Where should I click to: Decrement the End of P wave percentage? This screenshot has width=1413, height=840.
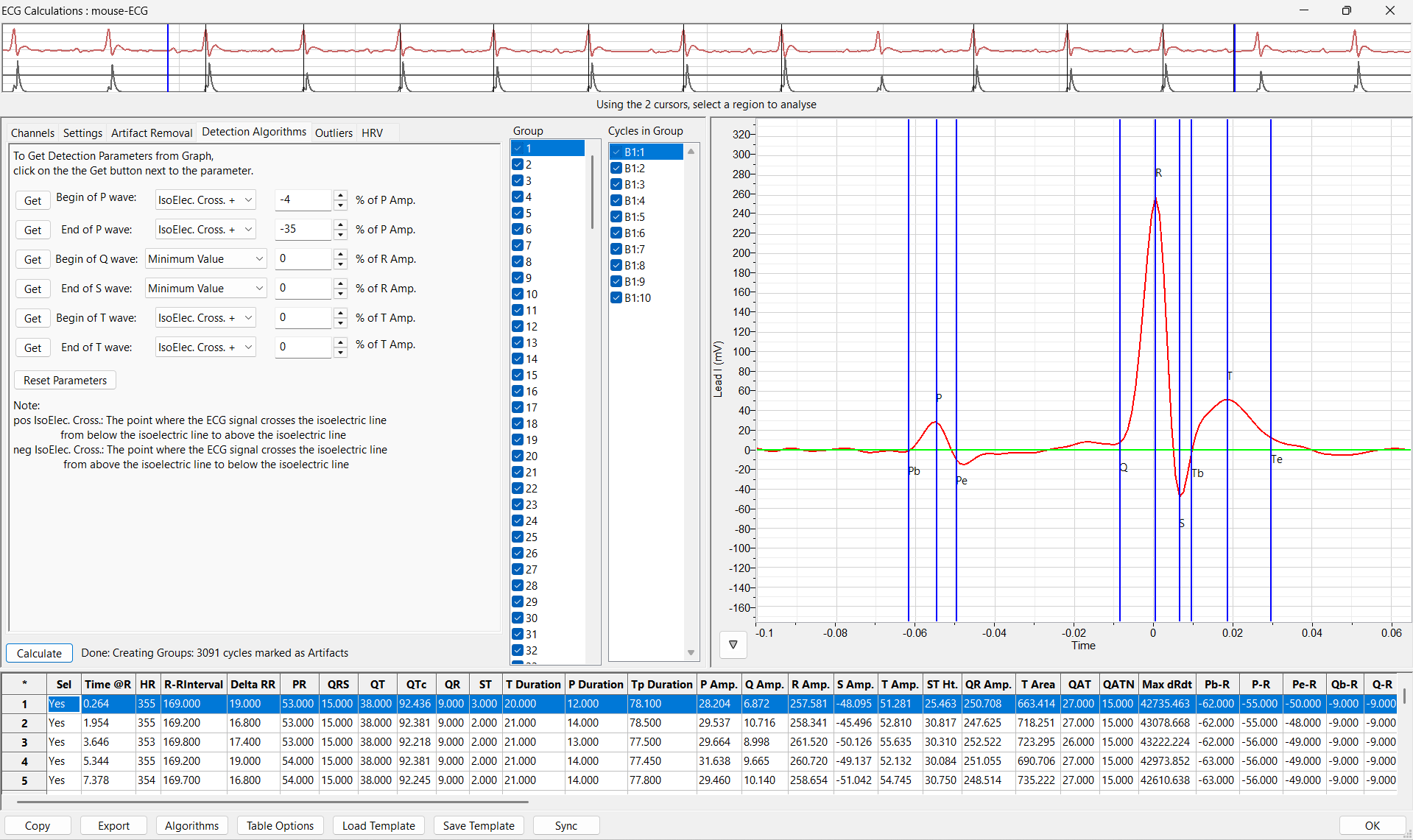340,235
